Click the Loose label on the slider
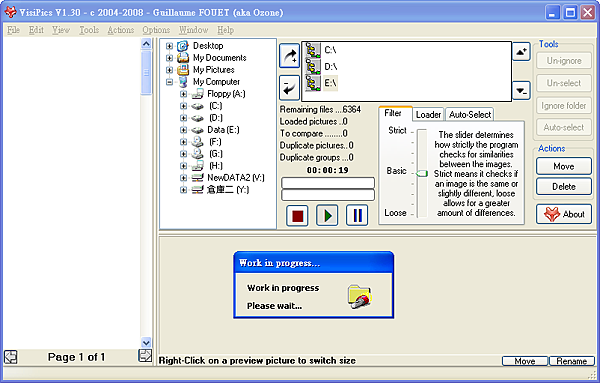Screen dimensions: 600x383 (x=396, y=213)
